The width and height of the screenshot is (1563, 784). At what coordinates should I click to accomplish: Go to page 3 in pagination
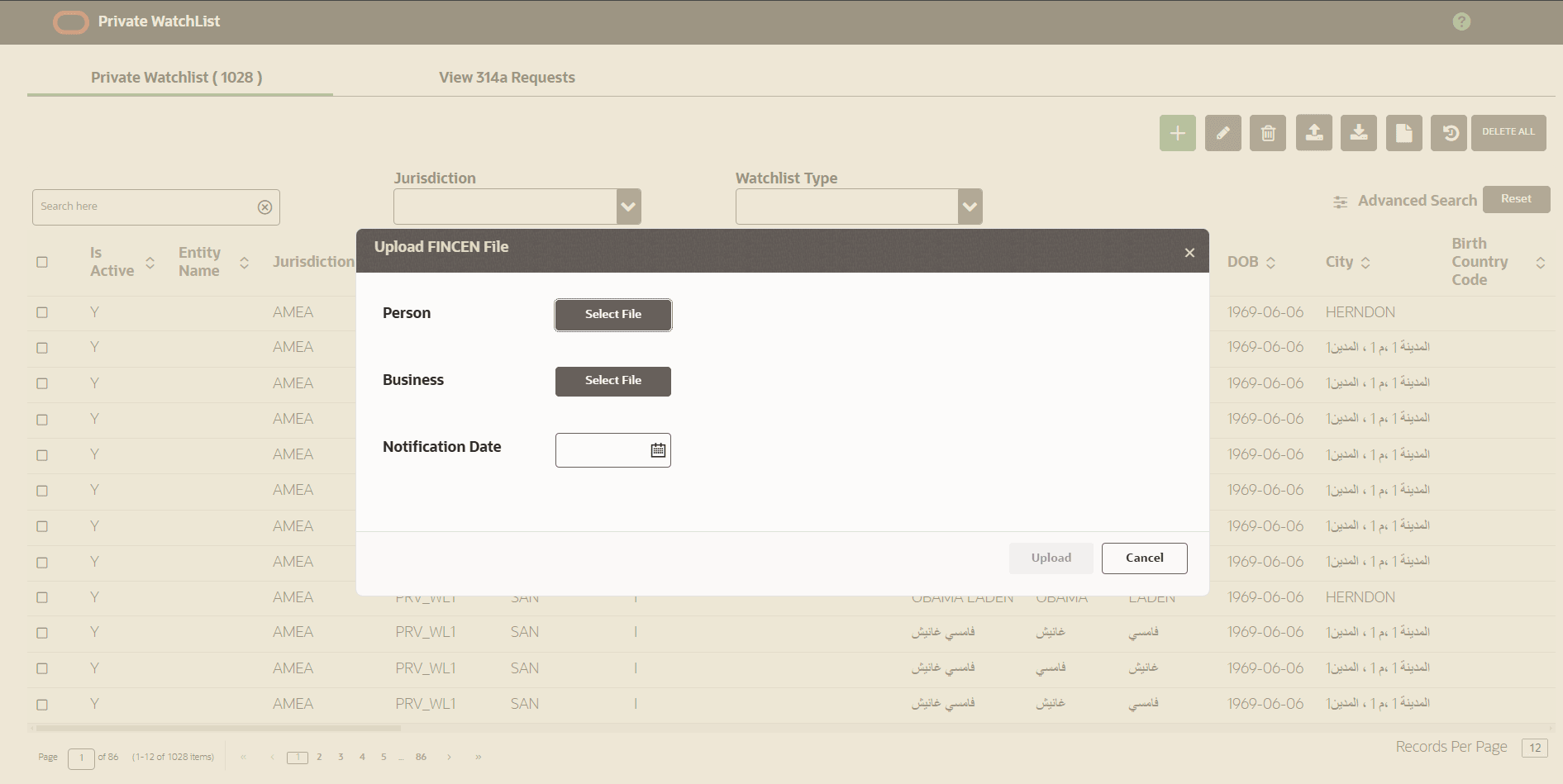pos(341,757)
